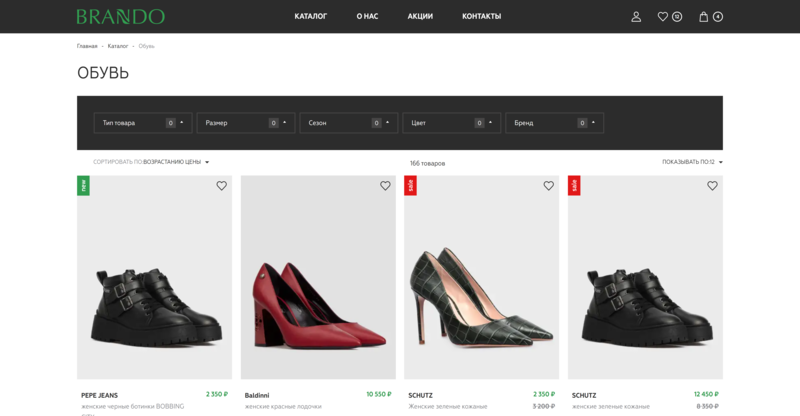Expand the Тип товара filter
The image size is (800, 416).
point(143,123)
